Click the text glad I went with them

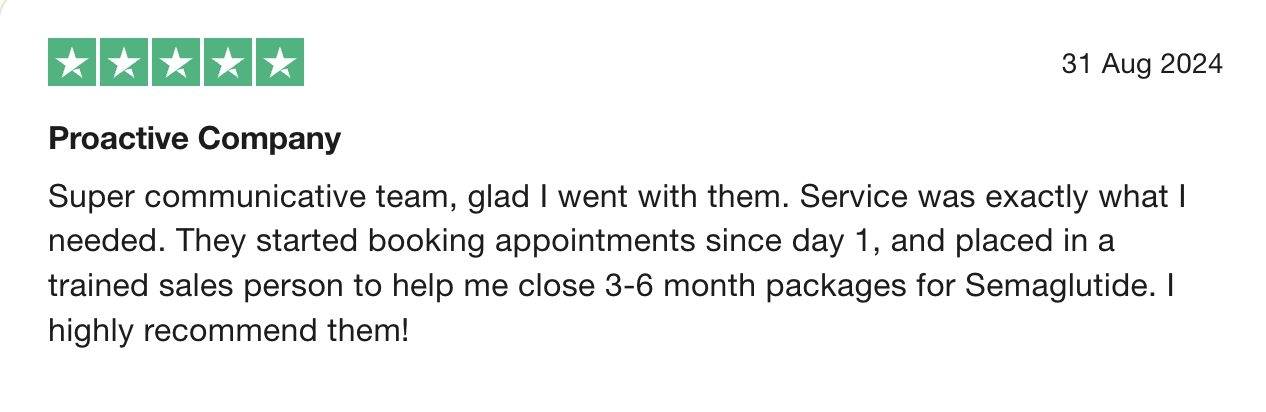click(629, 197)
